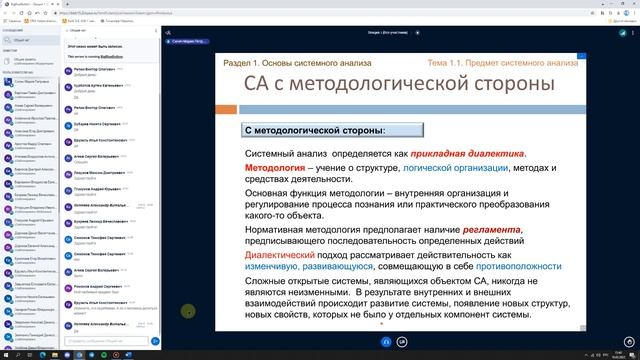Send the chat message with the blue button
The height and width of the screenshot is (360, 640).
(155, 341)
